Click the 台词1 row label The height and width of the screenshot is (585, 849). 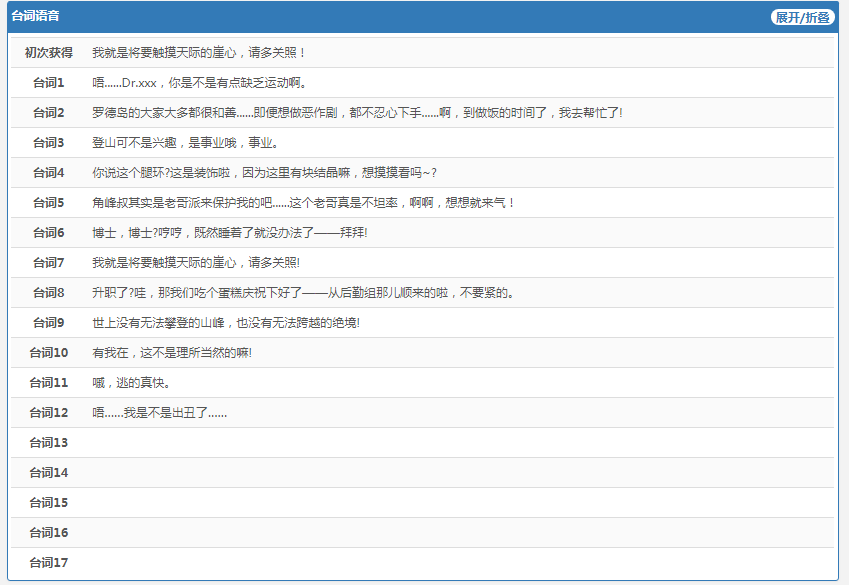48,82
